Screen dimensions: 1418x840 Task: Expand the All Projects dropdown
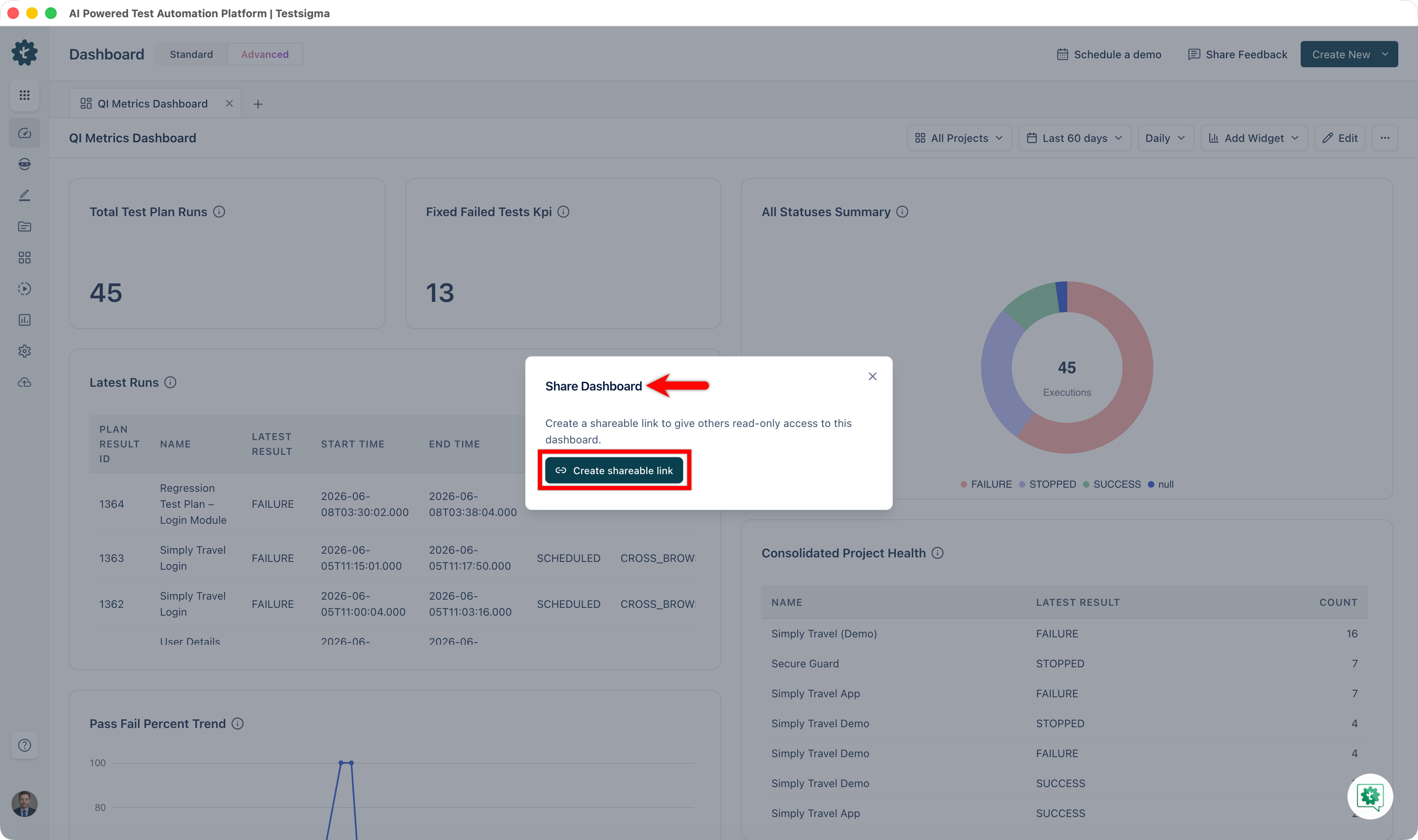(959, 138)
